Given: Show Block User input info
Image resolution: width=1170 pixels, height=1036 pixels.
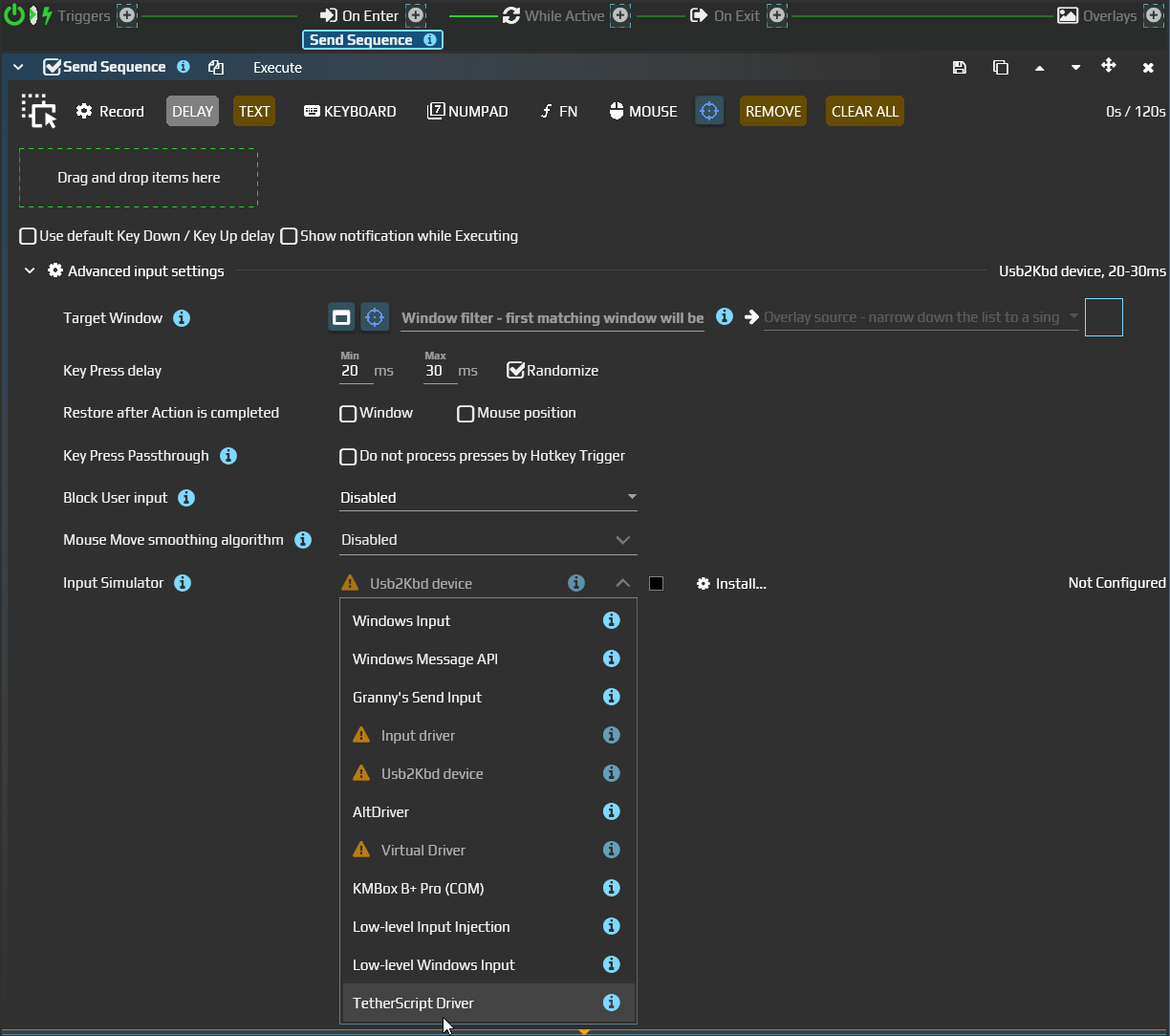Looking at the screenshot, I should click(187, 498).
